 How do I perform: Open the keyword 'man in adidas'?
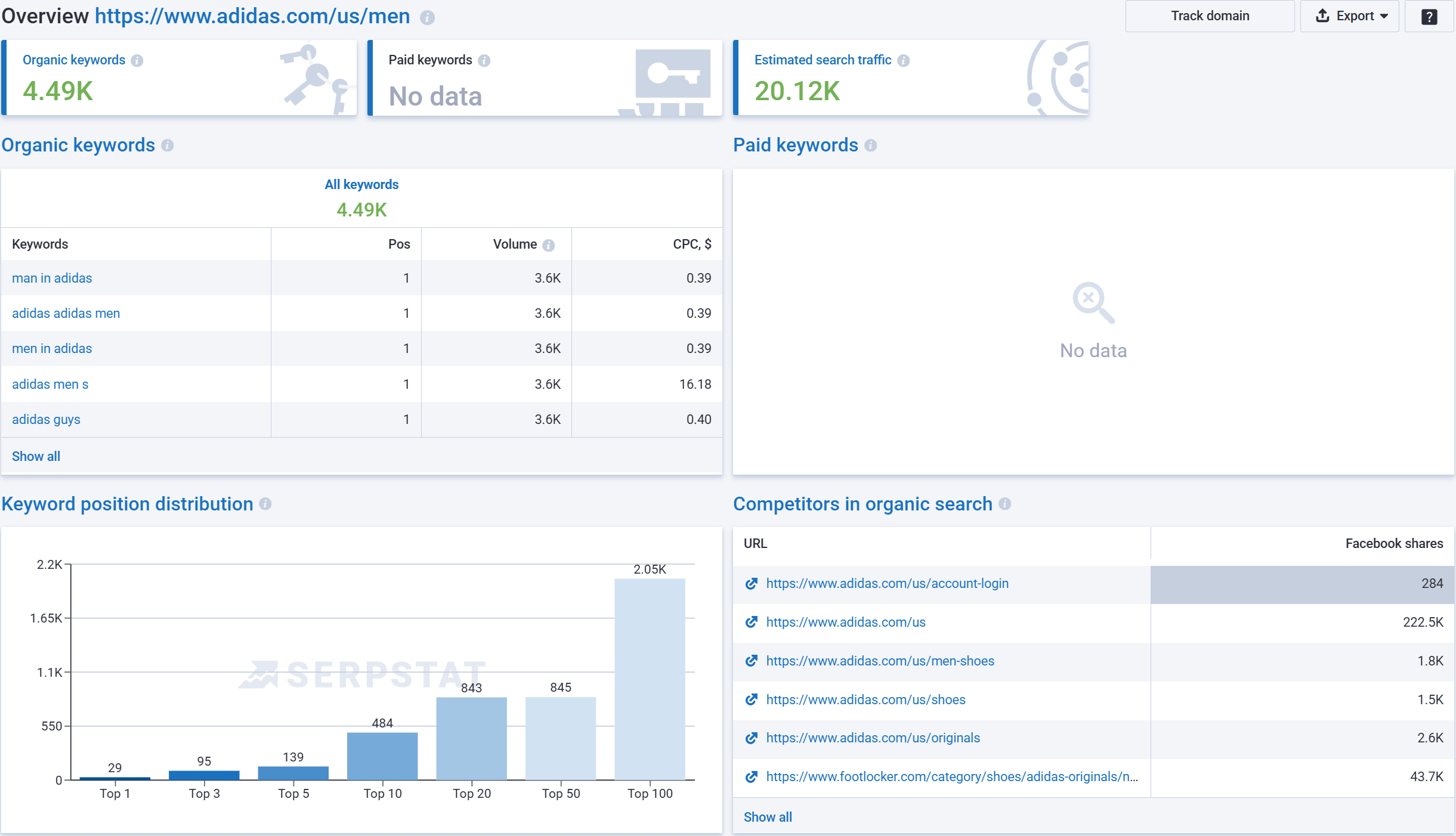coord(51,278)
